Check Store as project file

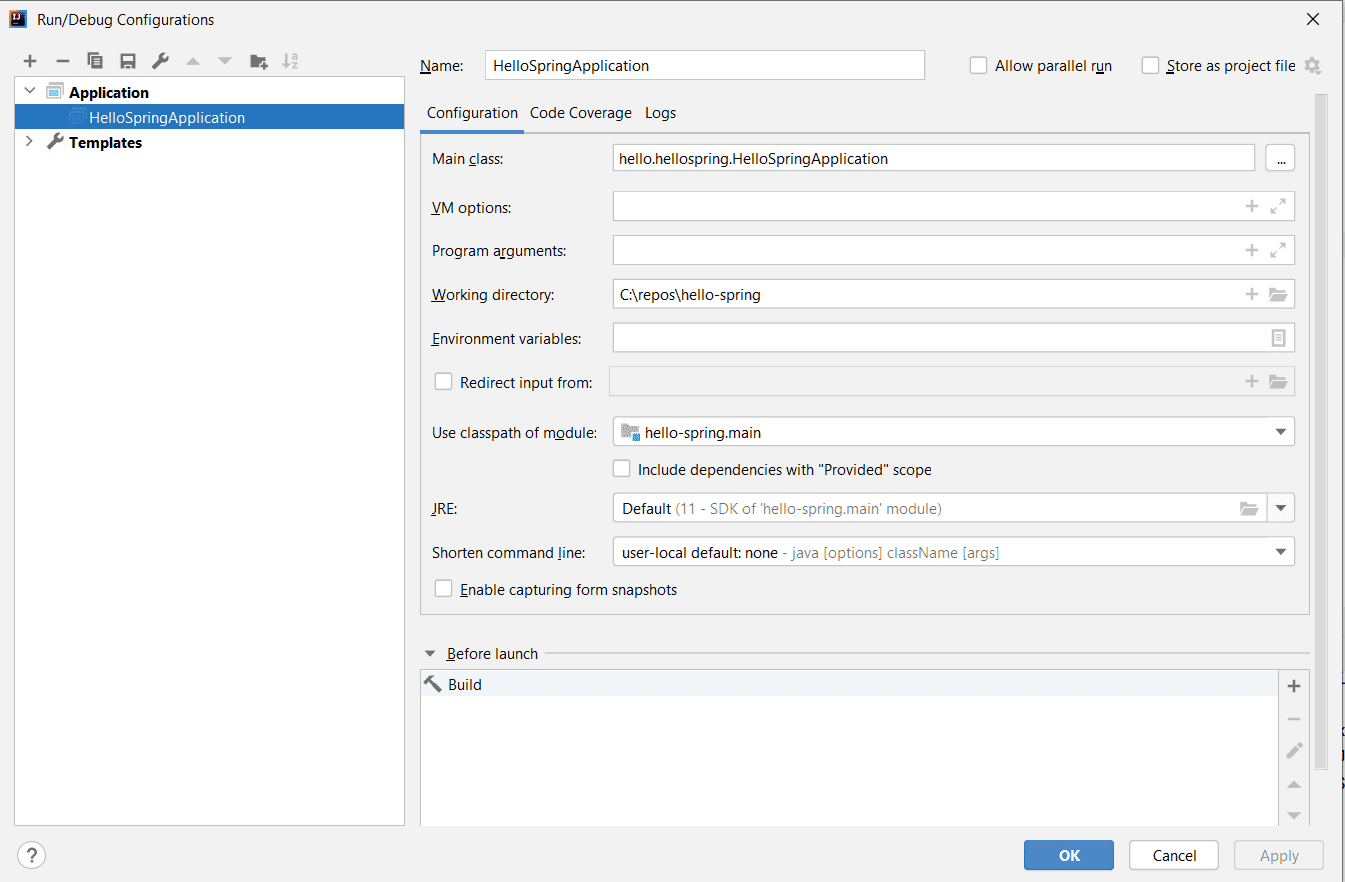(x=1151, y=66)
